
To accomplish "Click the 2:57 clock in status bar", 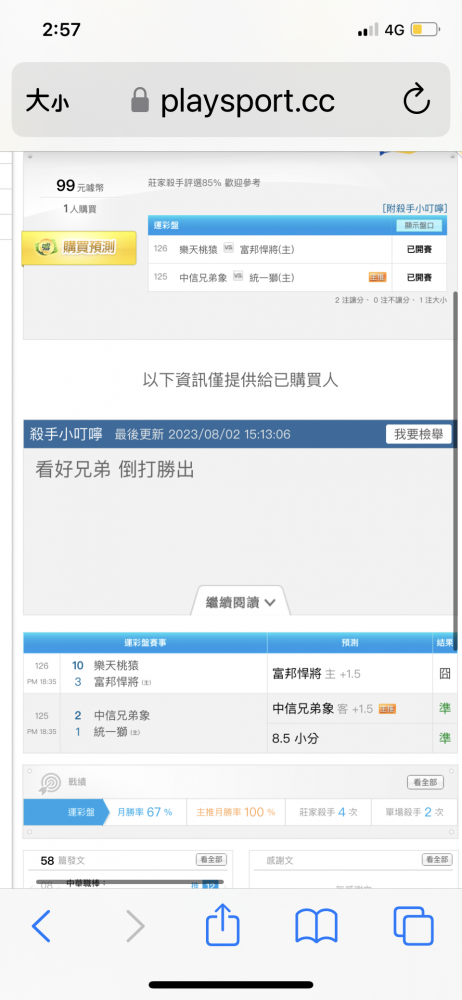I will (62, 29).
